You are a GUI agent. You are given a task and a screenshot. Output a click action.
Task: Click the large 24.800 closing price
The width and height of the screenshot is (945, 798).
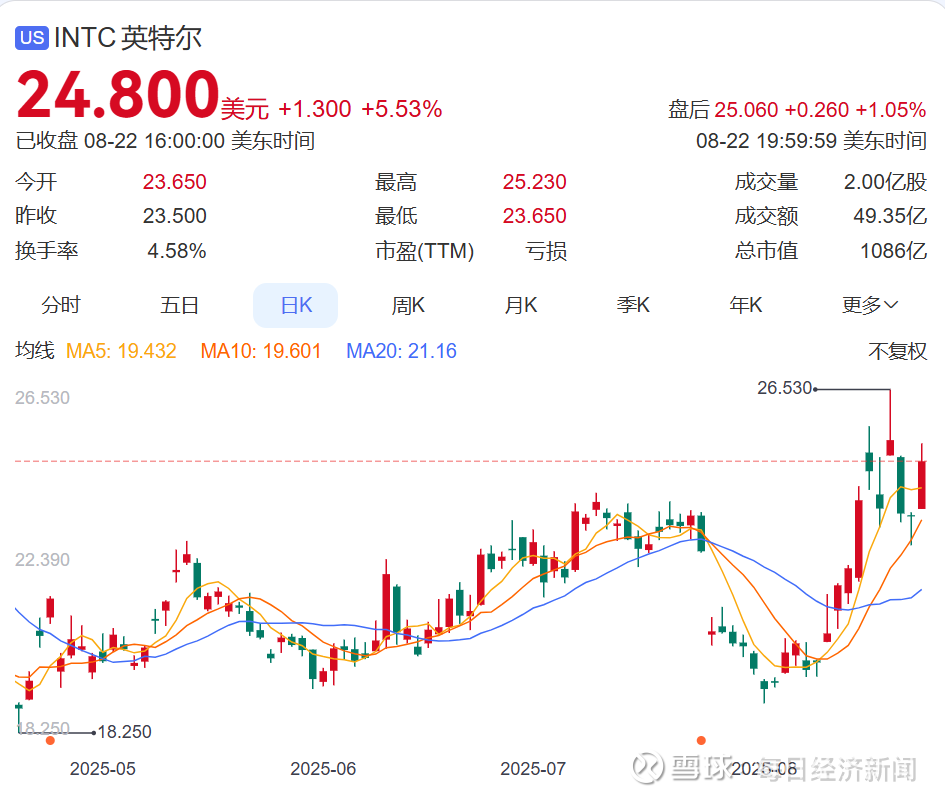click(x=118, y=95)
